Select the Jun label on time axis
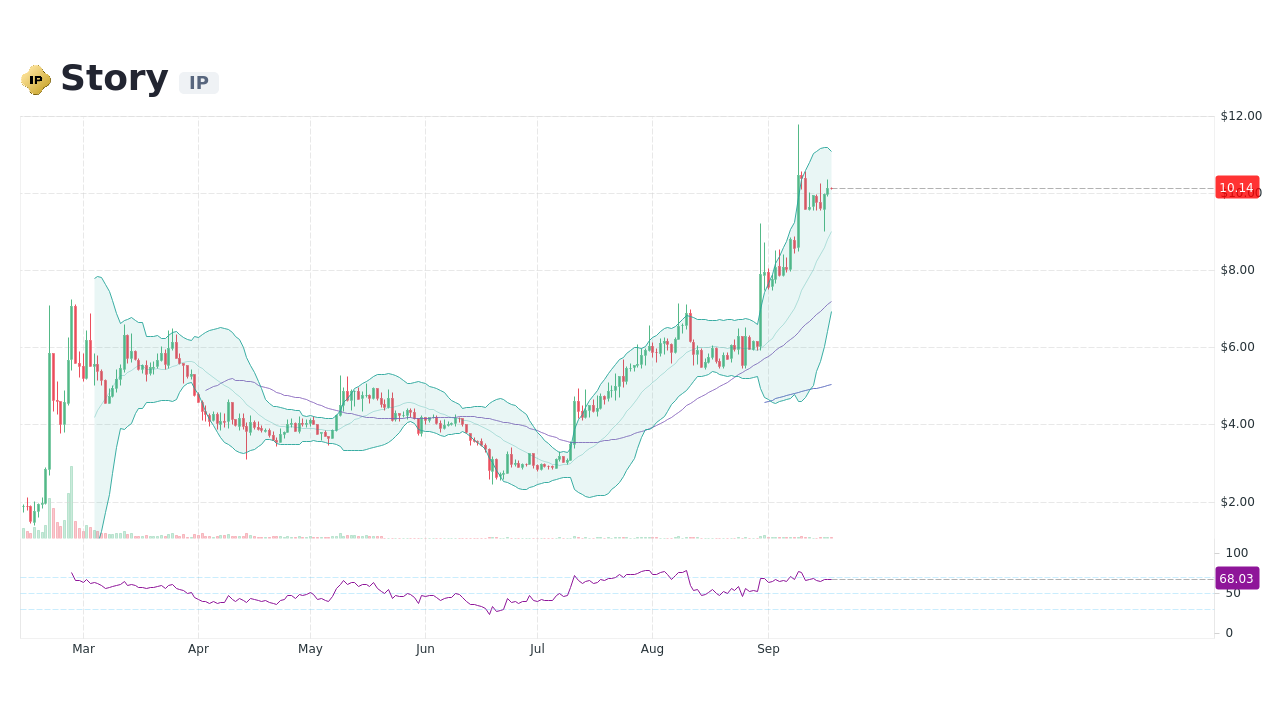 pyautogui.click(x=425, y=648)
